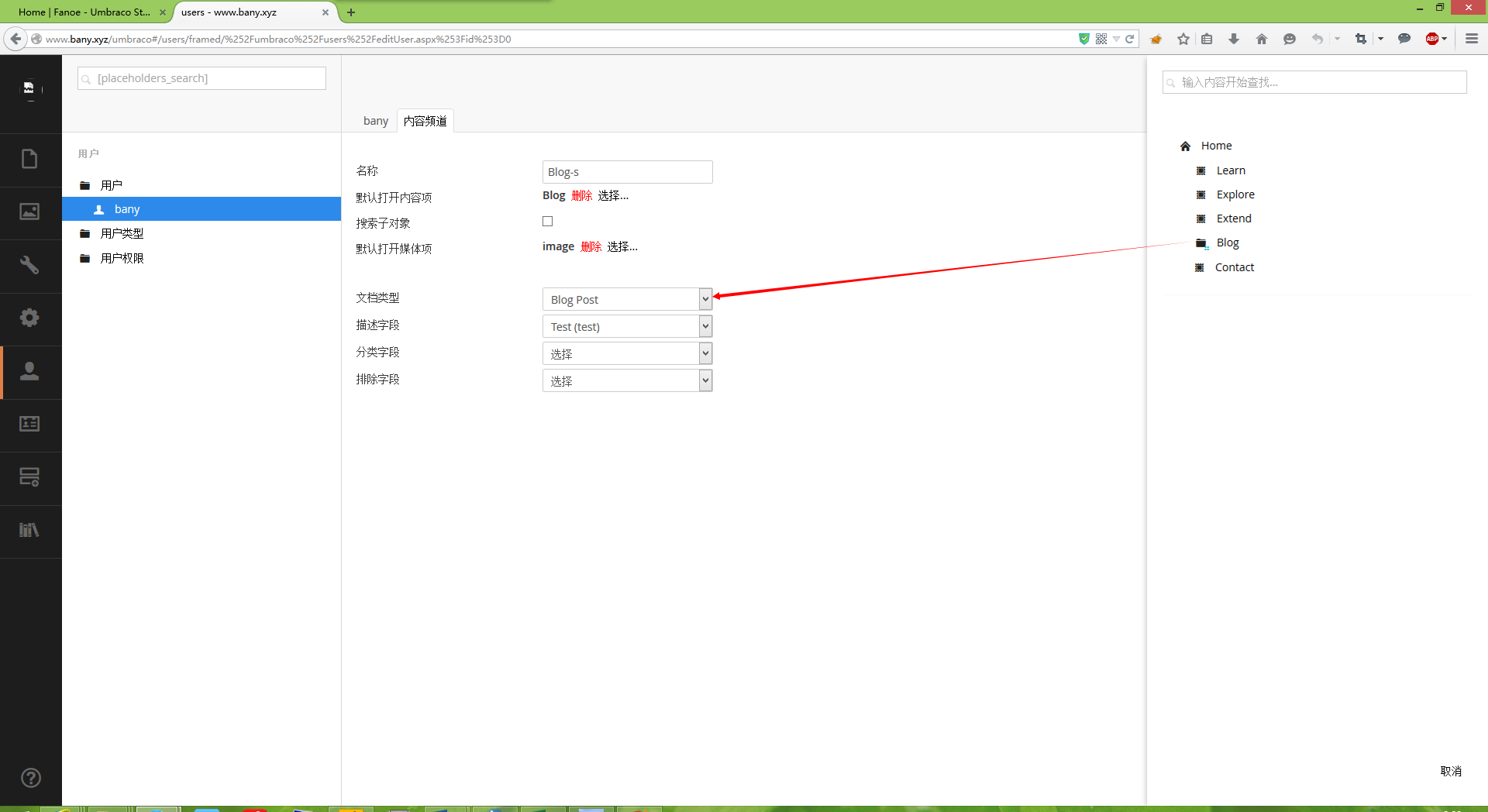The width and height of the screenshot is (1488, 812).
Task: Open the Users section icon
Action: 29,371
